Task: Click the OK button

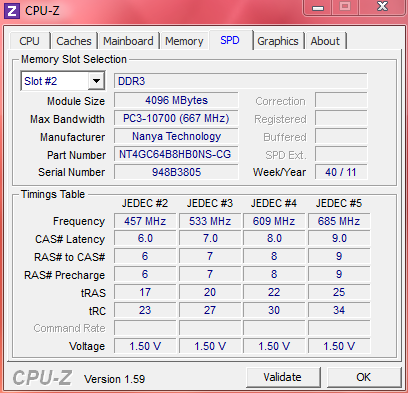Action: (x=363, y=377)
